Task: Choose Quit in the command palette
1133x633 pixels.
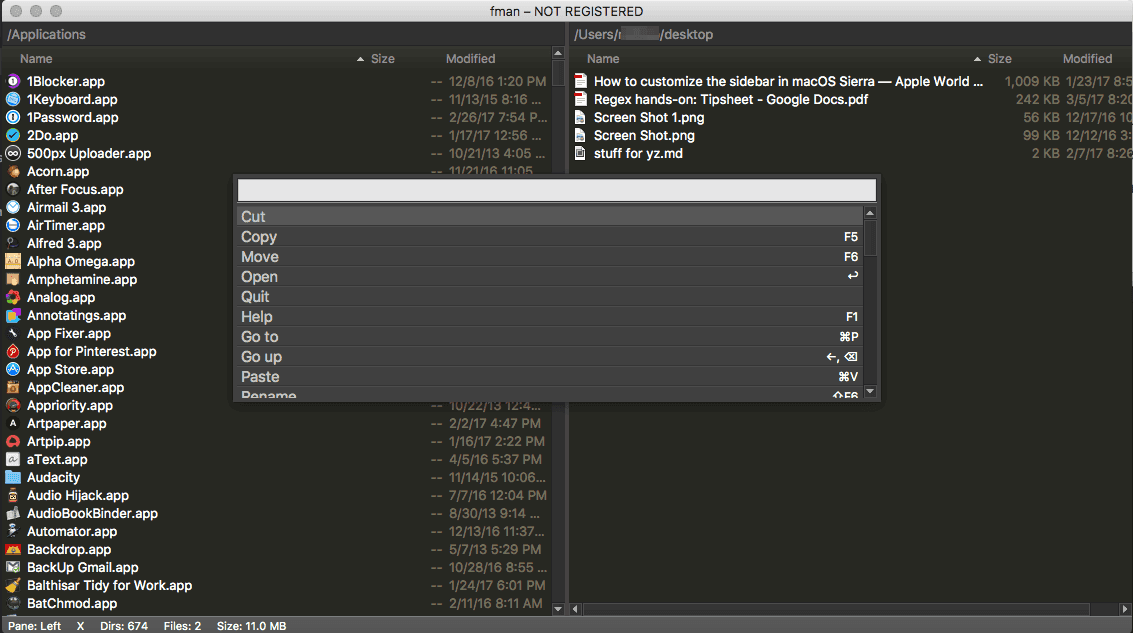Action: (550, 297)
